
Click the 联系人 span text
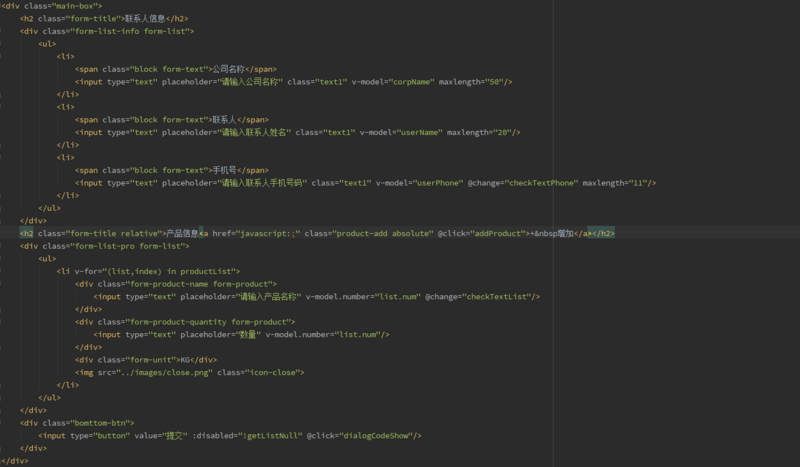224,119
